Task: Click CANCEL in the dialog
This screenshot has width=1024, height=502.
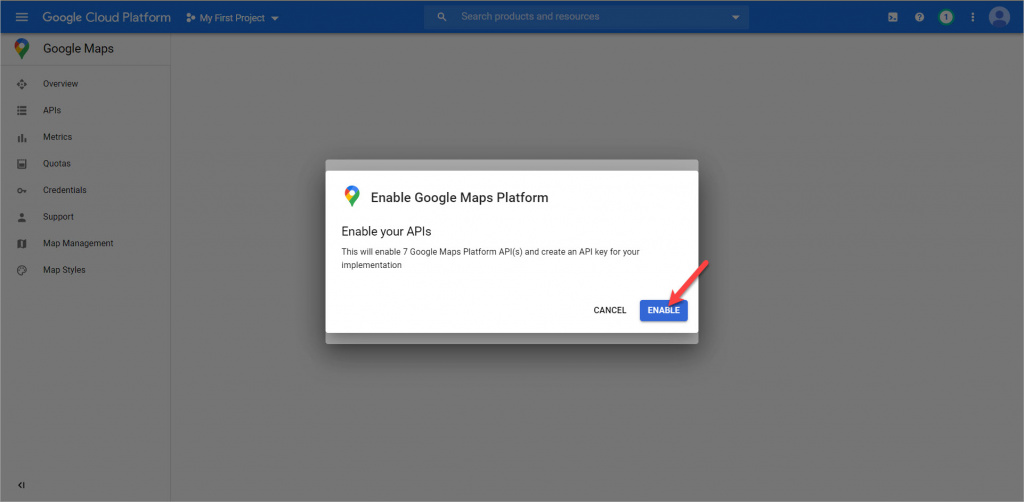Action: [x=609, y=310]
